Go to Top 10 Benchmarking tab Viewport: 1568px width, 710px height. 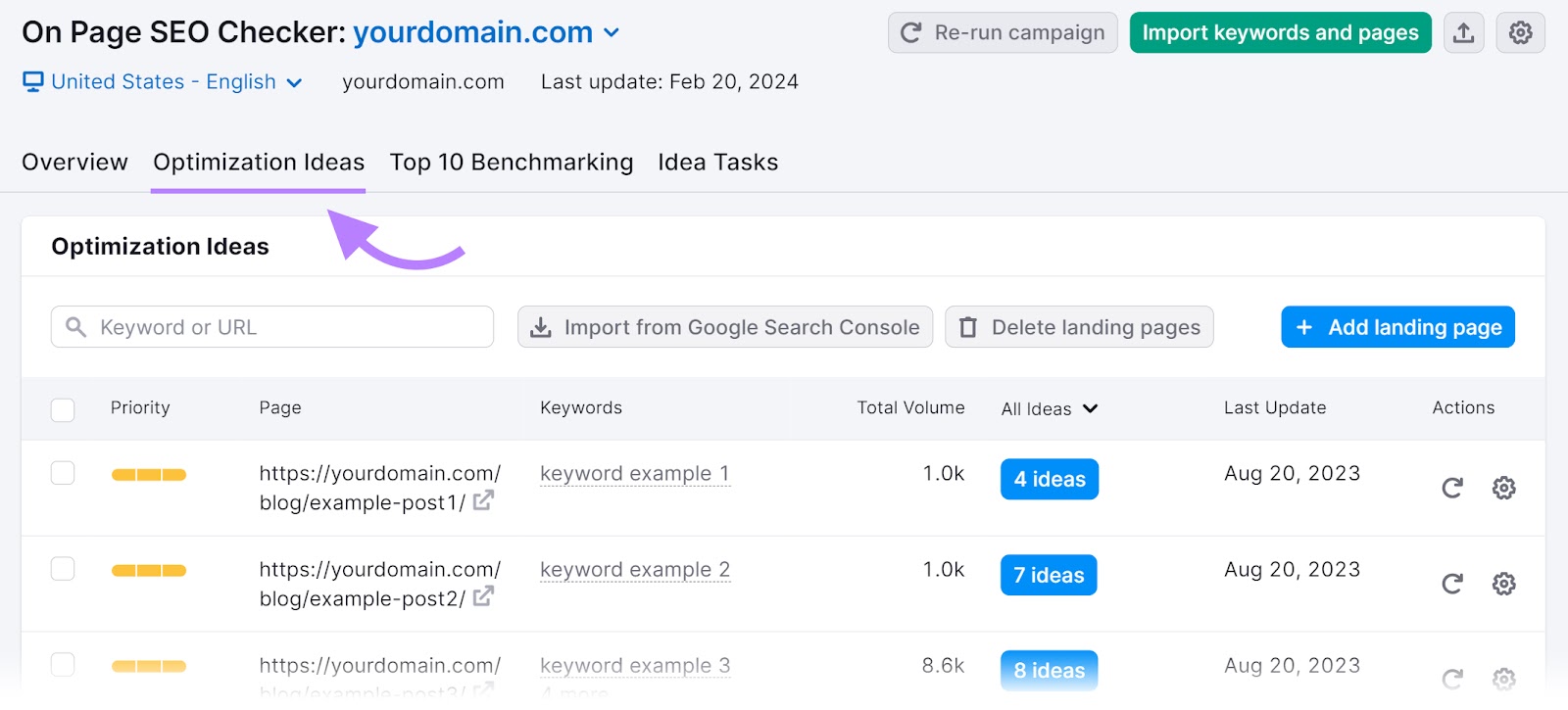(x=511, y=163)
